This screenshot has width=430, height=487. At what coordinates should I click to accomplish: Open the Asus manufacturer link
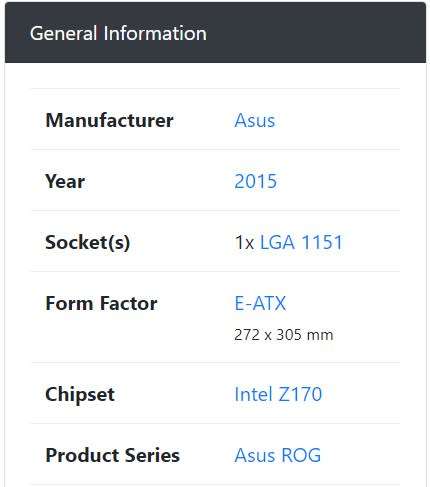click(x=255, y=120)
